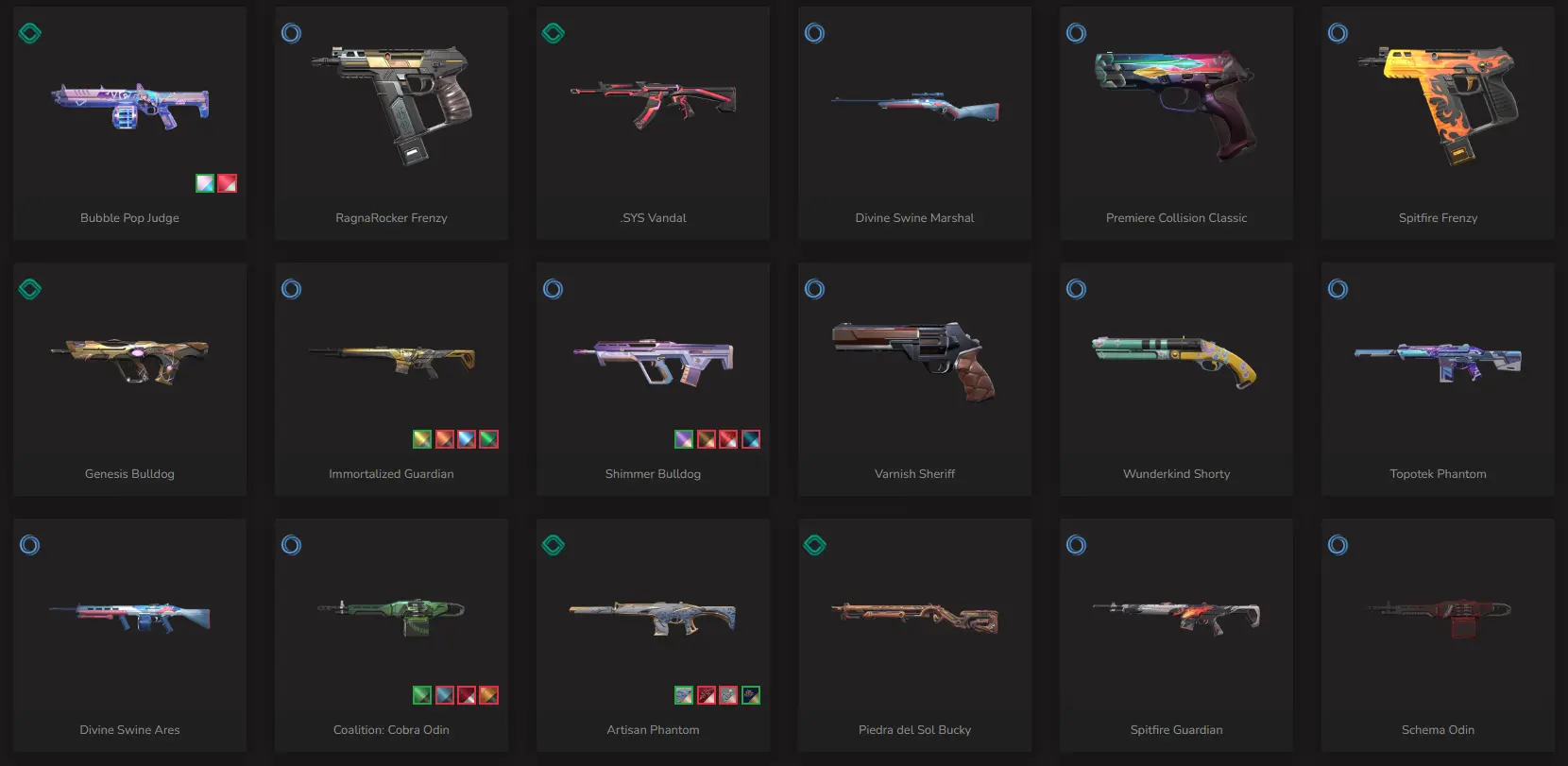Viewport: 1568px width, 766px height.
Task: Click the blue swirl tier icon on RagnaRocker Frenzy
Action: click(x=292, y=33)
